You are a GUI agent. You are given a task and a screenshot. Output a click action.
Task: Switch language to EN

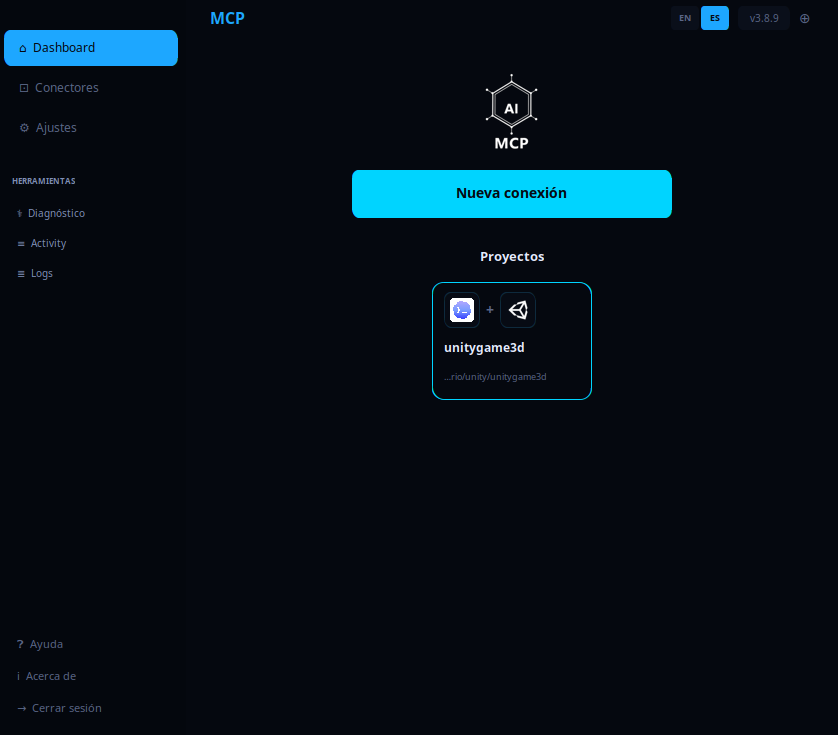[x=685, y=18]
